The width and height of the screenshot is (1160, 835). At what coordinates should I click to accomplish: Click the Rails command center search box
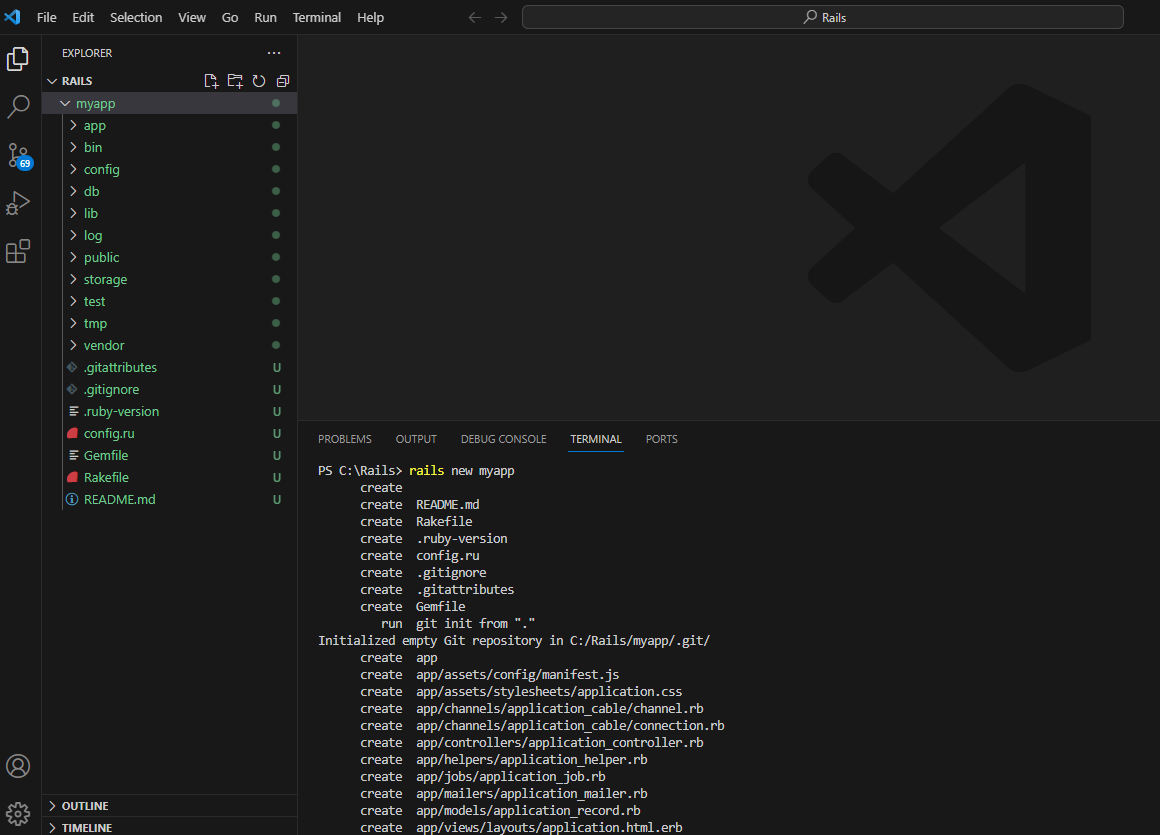click(823, 17)
